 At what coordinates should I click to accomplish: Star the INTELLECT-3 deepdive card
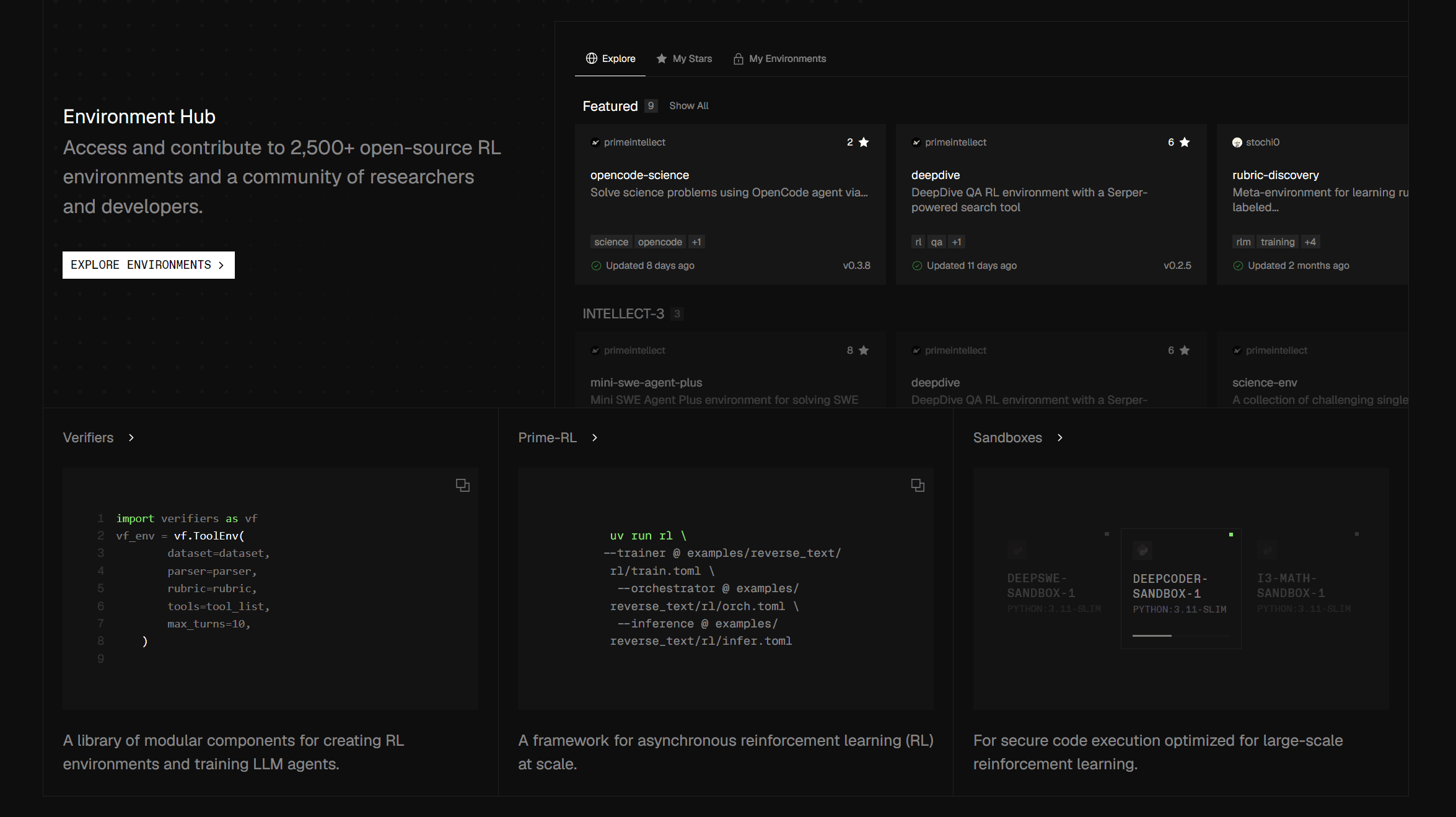click(x=1185, y=351)
